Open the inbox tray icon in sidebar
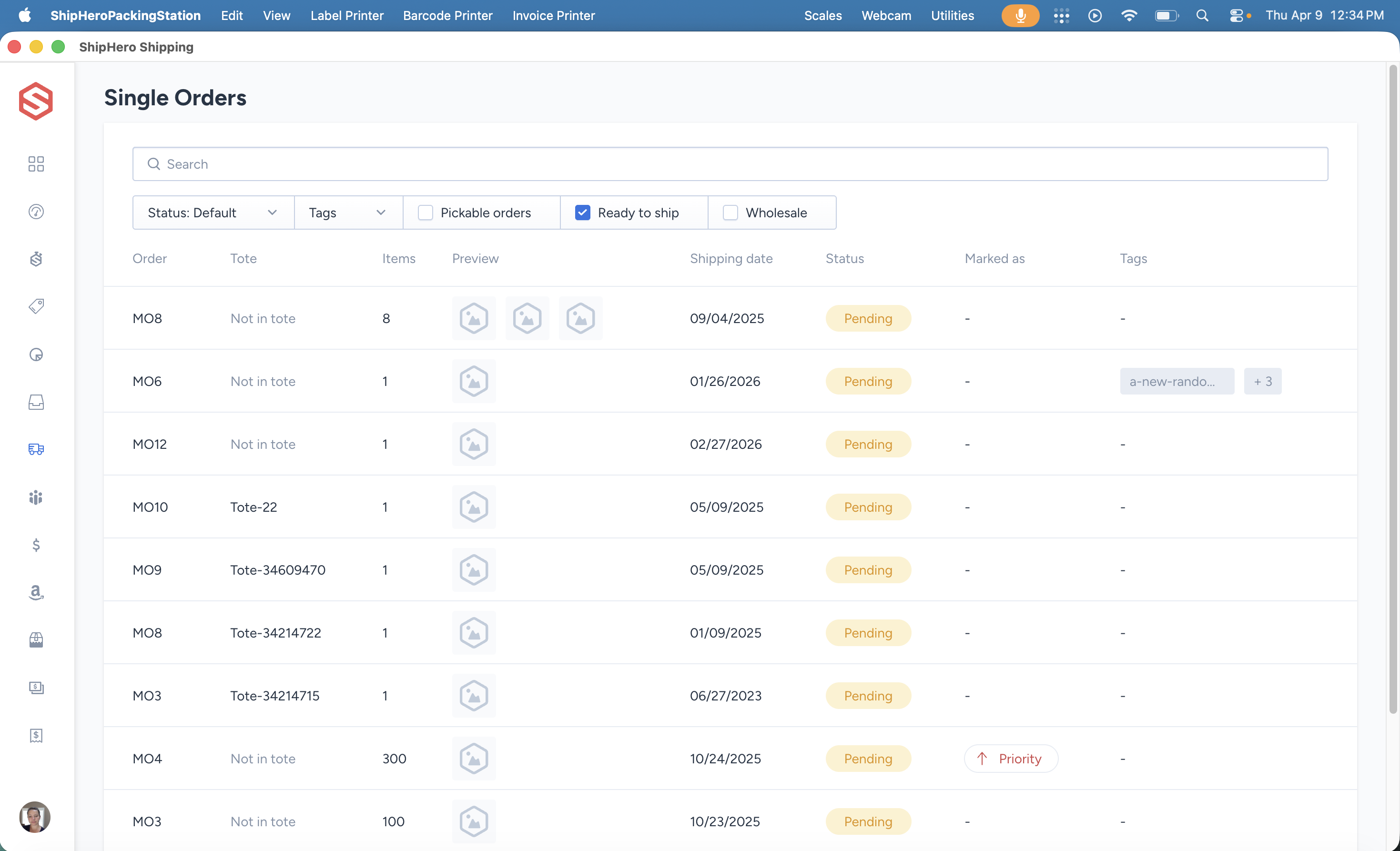 tap(36, 402)
